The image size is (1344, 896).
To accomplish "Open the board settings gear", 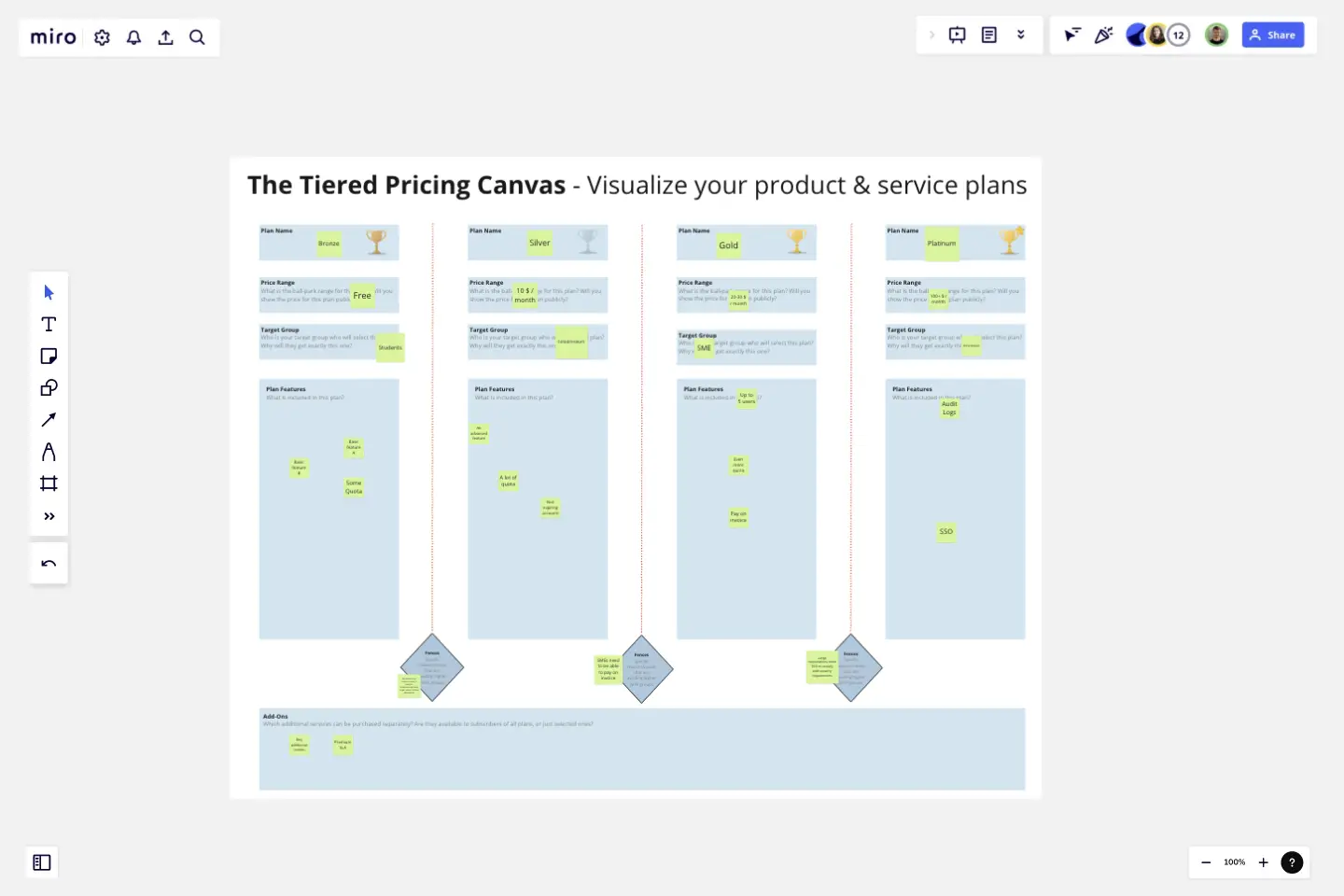I will click(102, 37).
